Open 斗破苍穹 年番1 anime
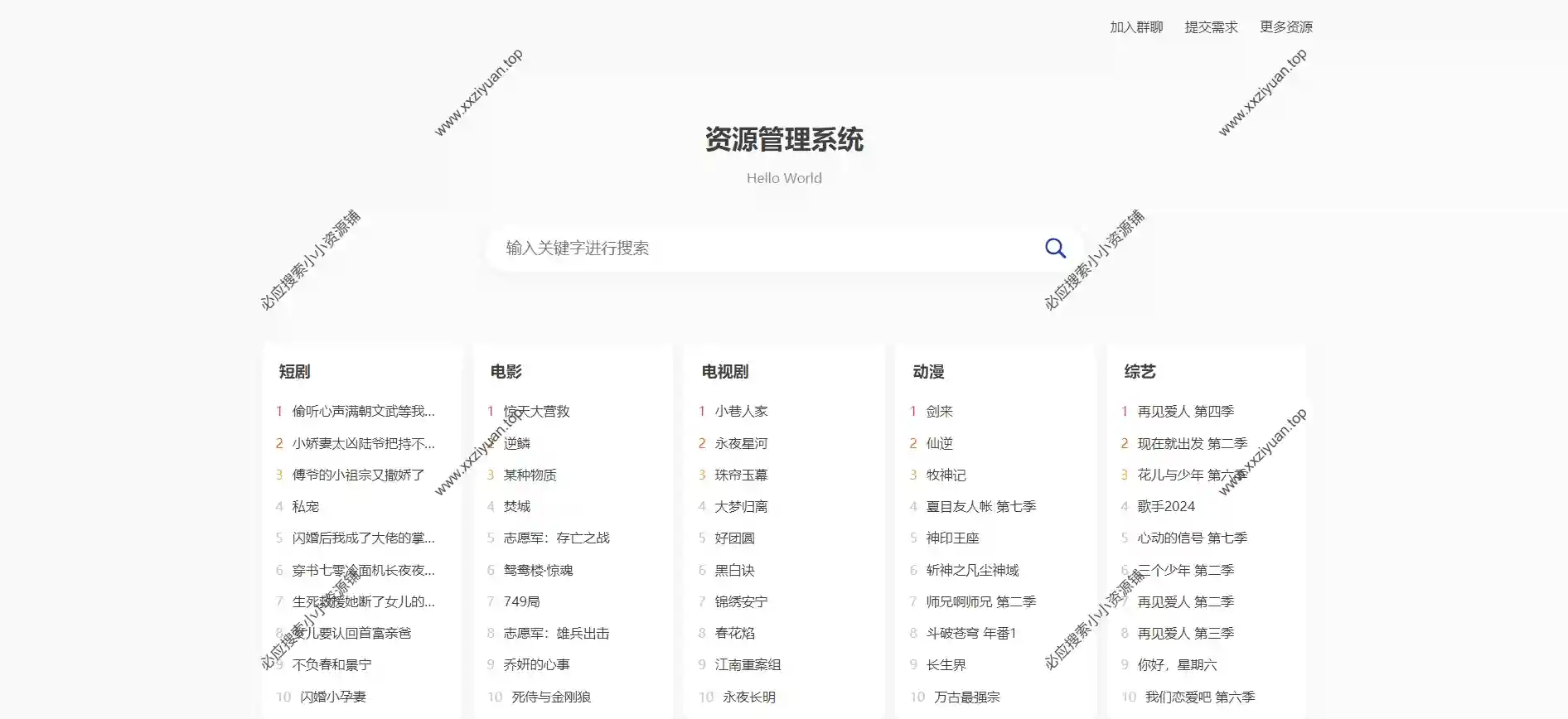This screenshot has height=719, width=1568. point(970,634)
